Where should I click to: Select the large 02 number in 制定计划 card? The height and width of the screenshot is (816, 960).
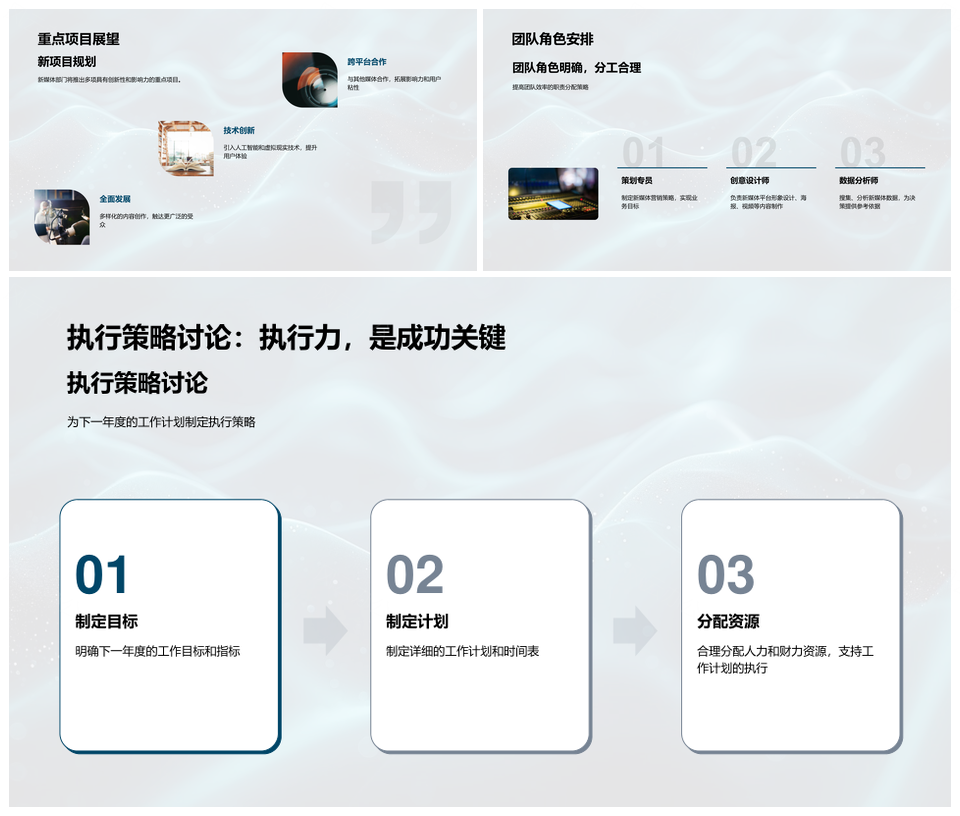[x=414, y=576]
